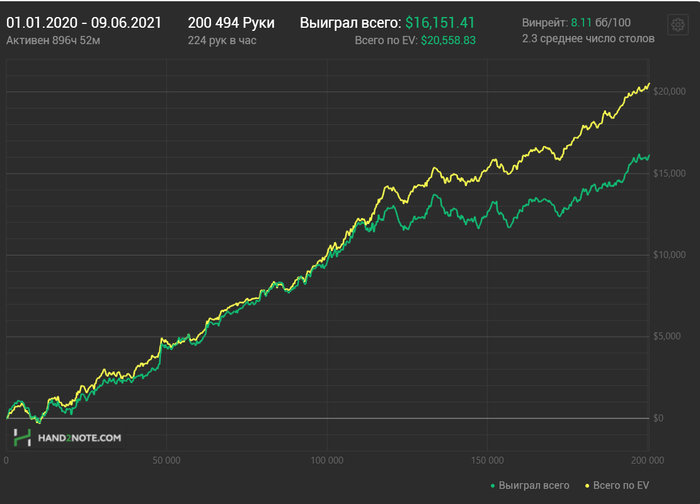Toggle the 'Выиграл всего' legend entry
The height and width of the screenshot is (504, 700).
tap(529, 485)
